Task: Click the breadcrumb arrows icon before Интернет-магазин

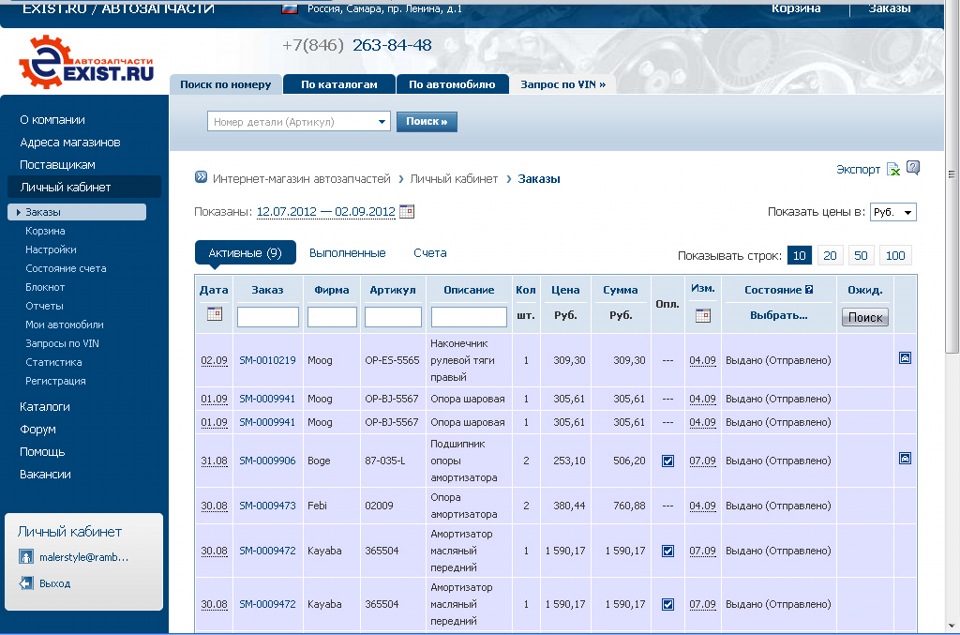Action: 201,178
